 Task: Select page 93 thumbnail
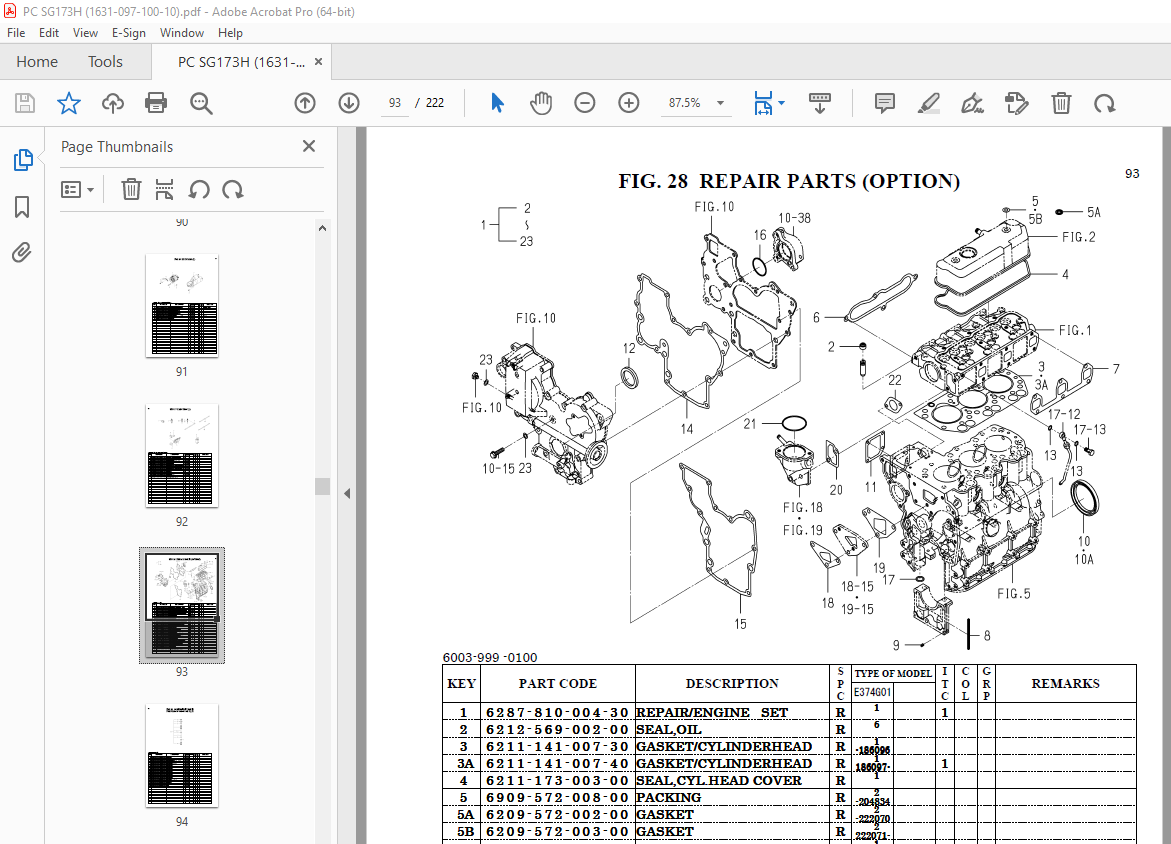pos(181,605)
